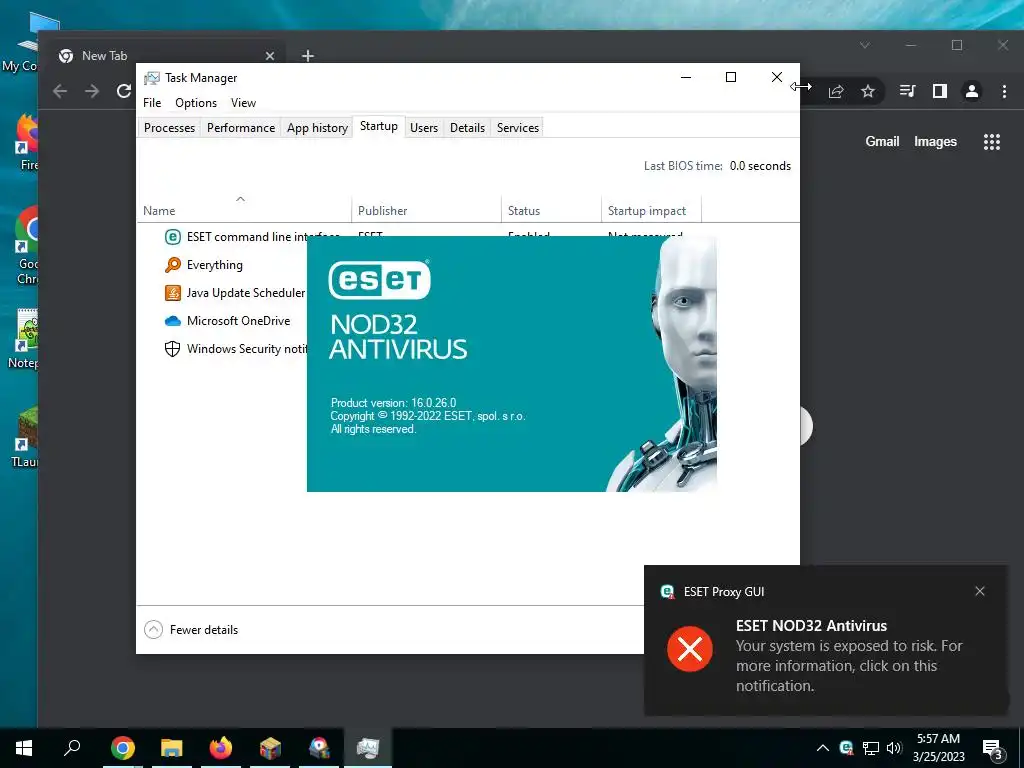Go forward in Chrome

(x=92, y=91)
